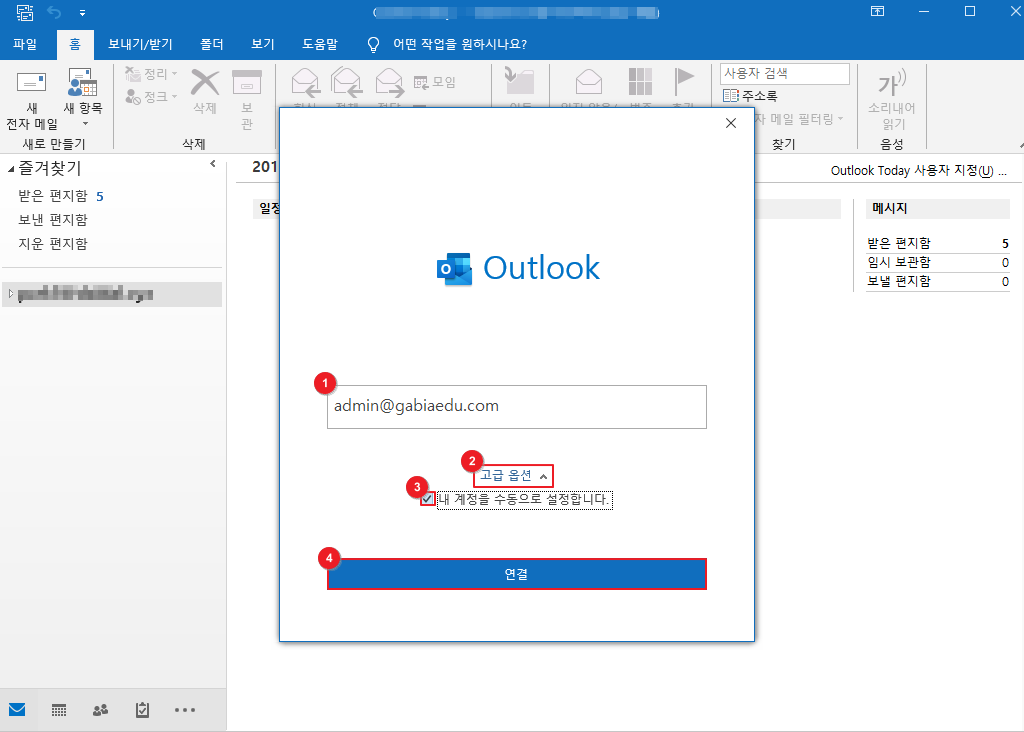Switch to the 보내기/받기 tab

point(140,44)
